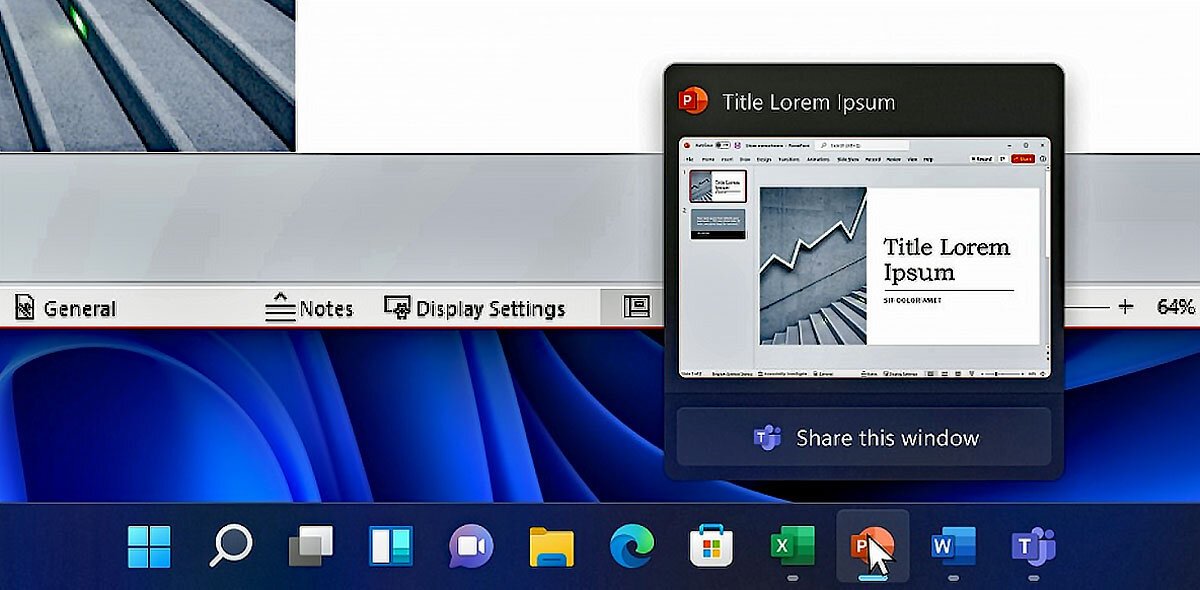This screenshot has width=1200, height=590.
Task: Launch Teams Chat from taskbar
Action: pyautogui.click(x=471, y=547)
